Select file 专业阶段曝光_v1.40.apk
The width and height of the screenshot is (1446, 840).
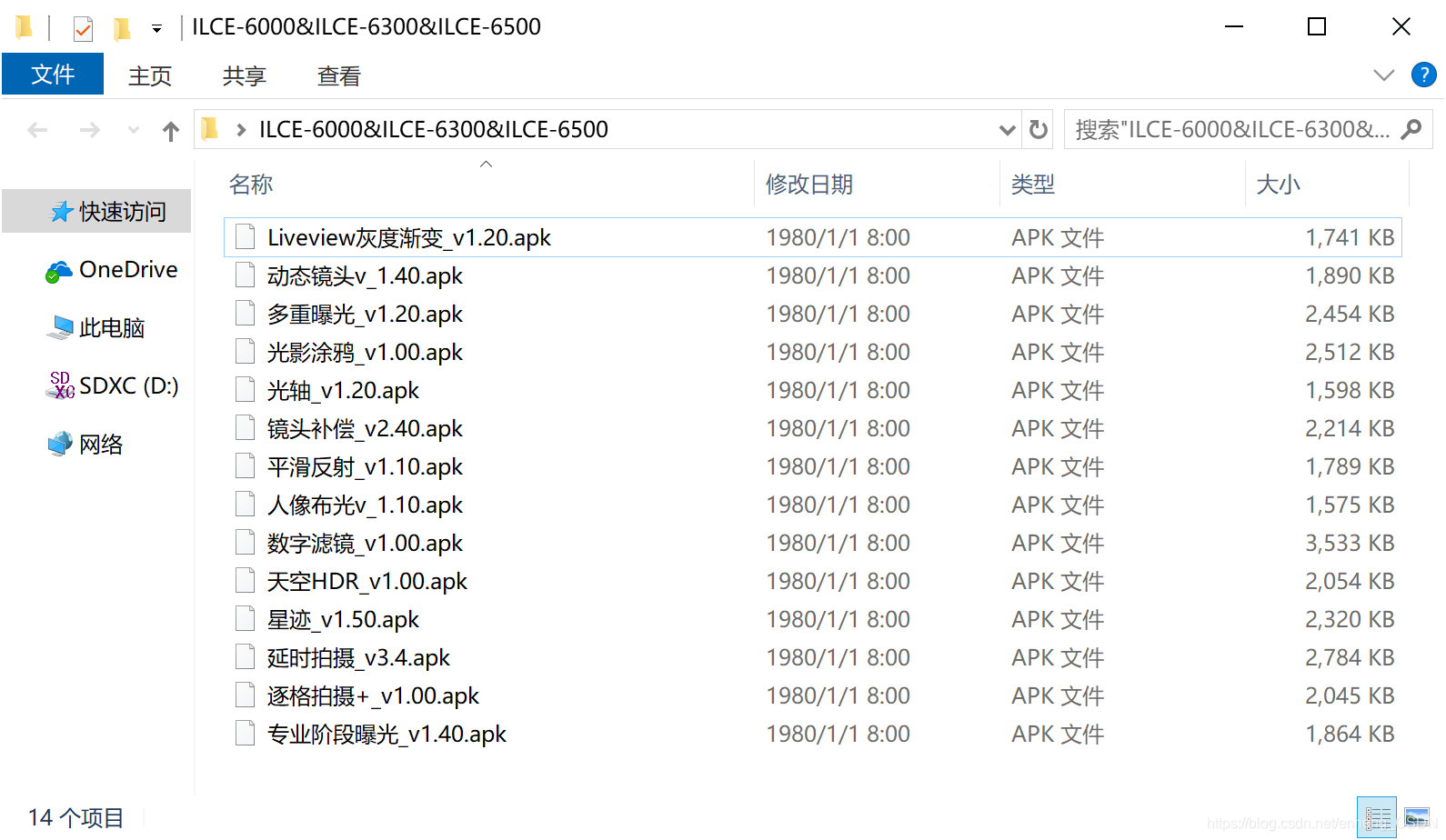click(x=813, y=734)
